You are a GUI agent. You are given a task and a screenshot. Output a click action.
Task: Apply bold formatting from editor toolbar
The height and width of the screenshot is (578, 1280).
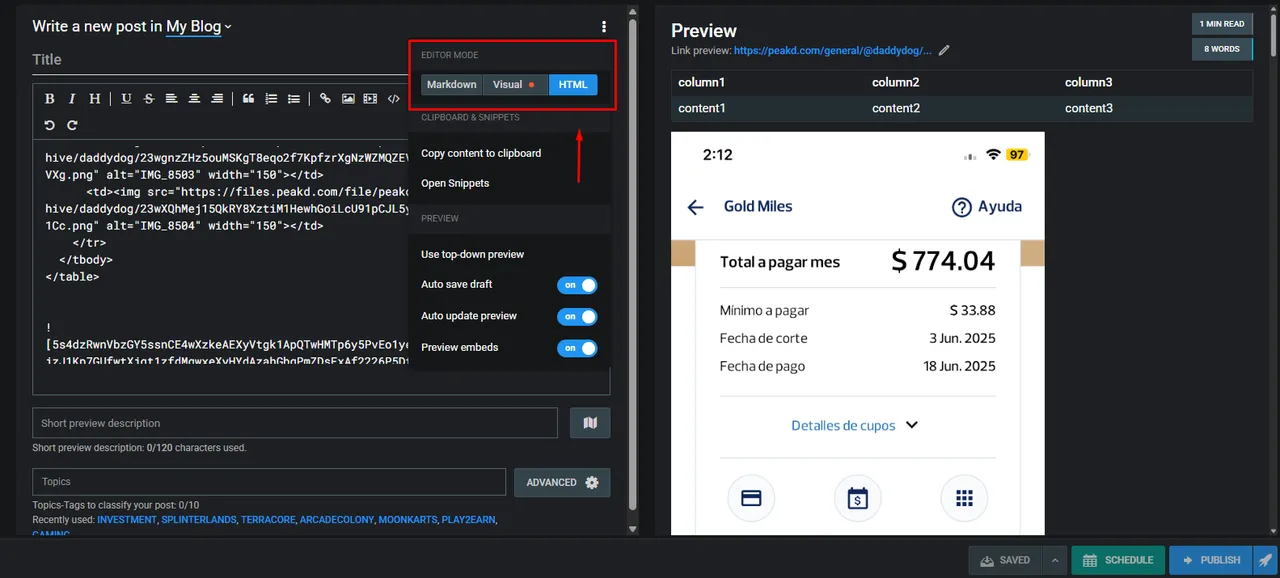tap(49, 99)
